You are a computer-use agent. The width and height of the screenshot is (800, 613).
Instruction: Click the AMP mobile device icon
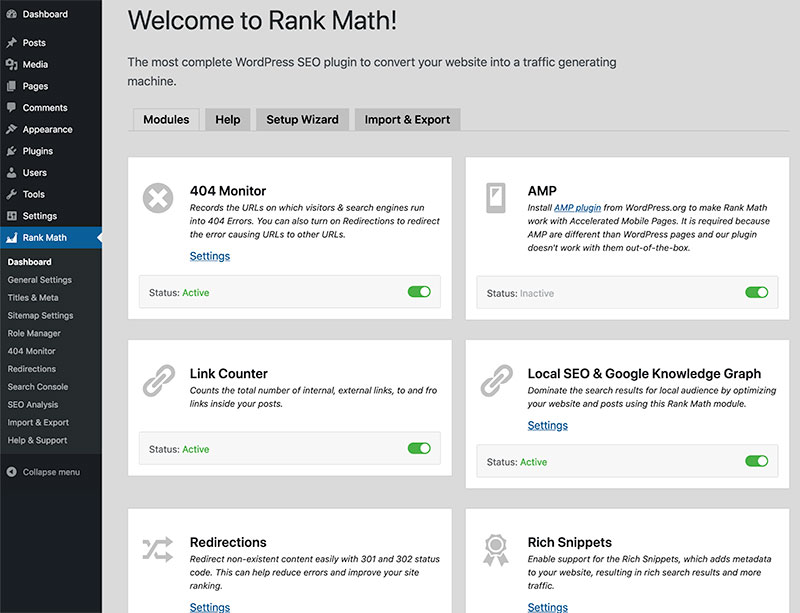coord(495,198)
